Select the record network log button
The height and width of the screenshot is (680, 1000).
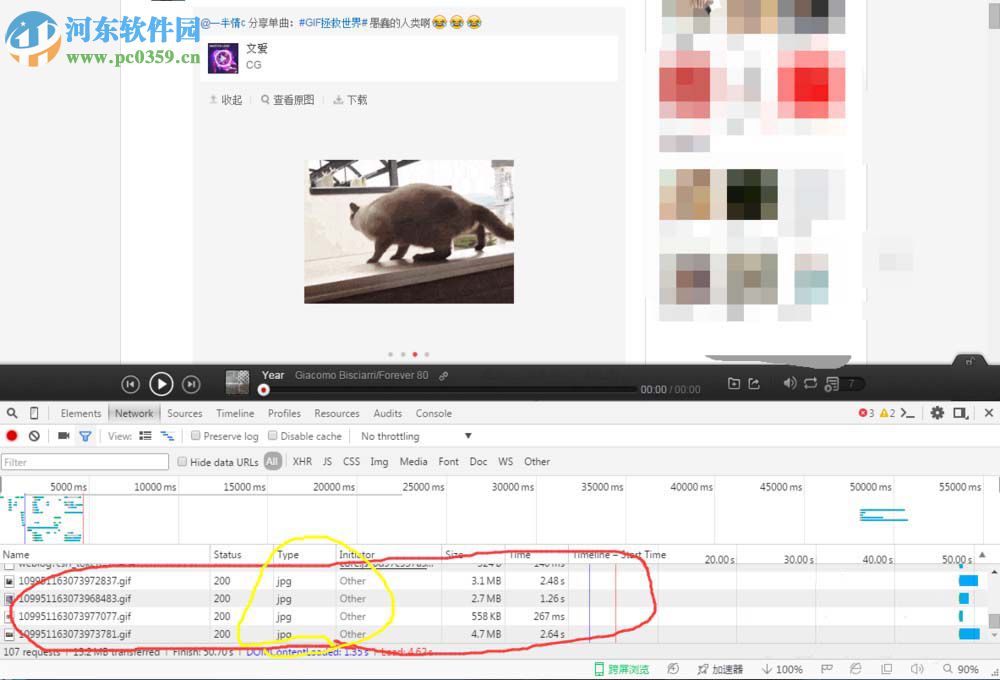coord(12,436)
